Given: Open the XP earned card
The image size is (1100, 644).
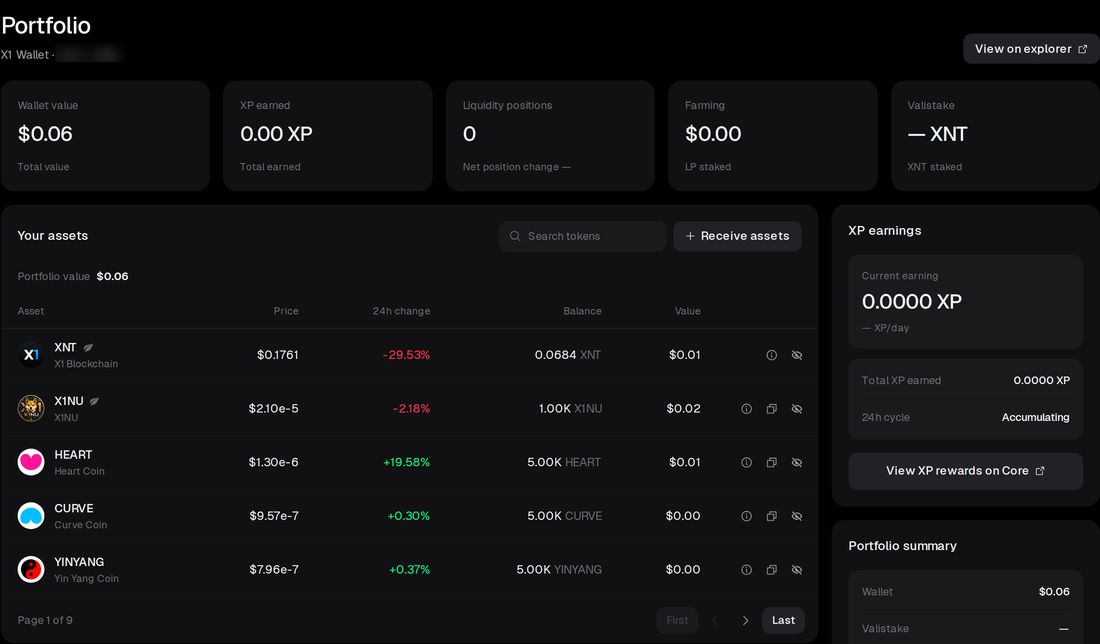Looking at the screenshot, I should coord(328,135).
